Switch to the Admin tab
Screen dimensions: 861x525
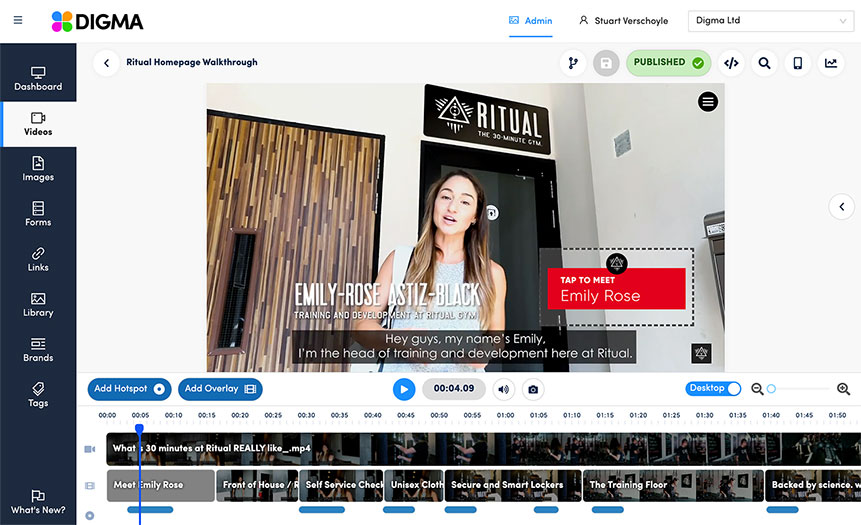click(530, 21)
